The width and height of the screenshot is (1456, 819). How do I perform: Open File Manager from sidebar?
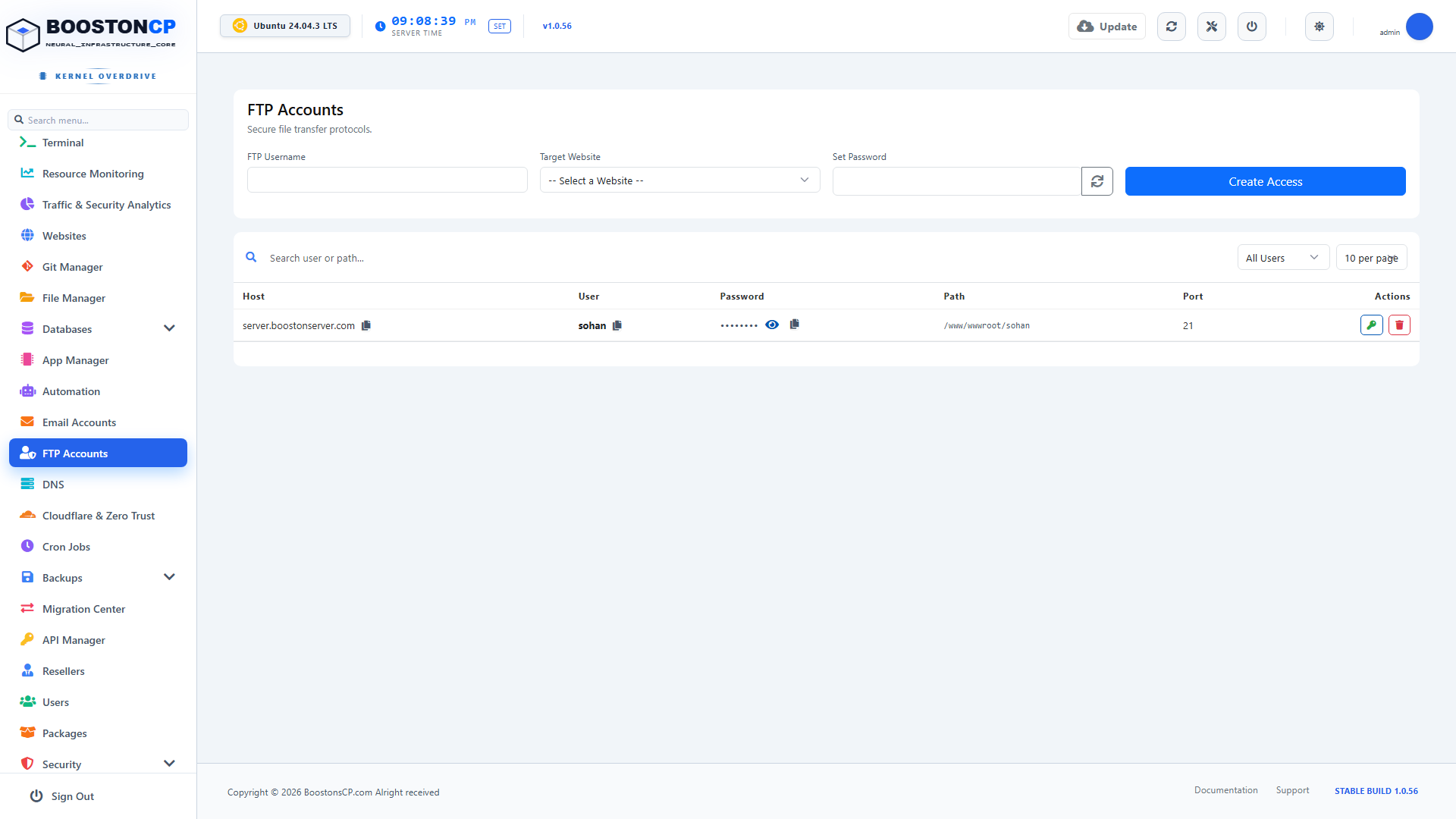point(98,298)
